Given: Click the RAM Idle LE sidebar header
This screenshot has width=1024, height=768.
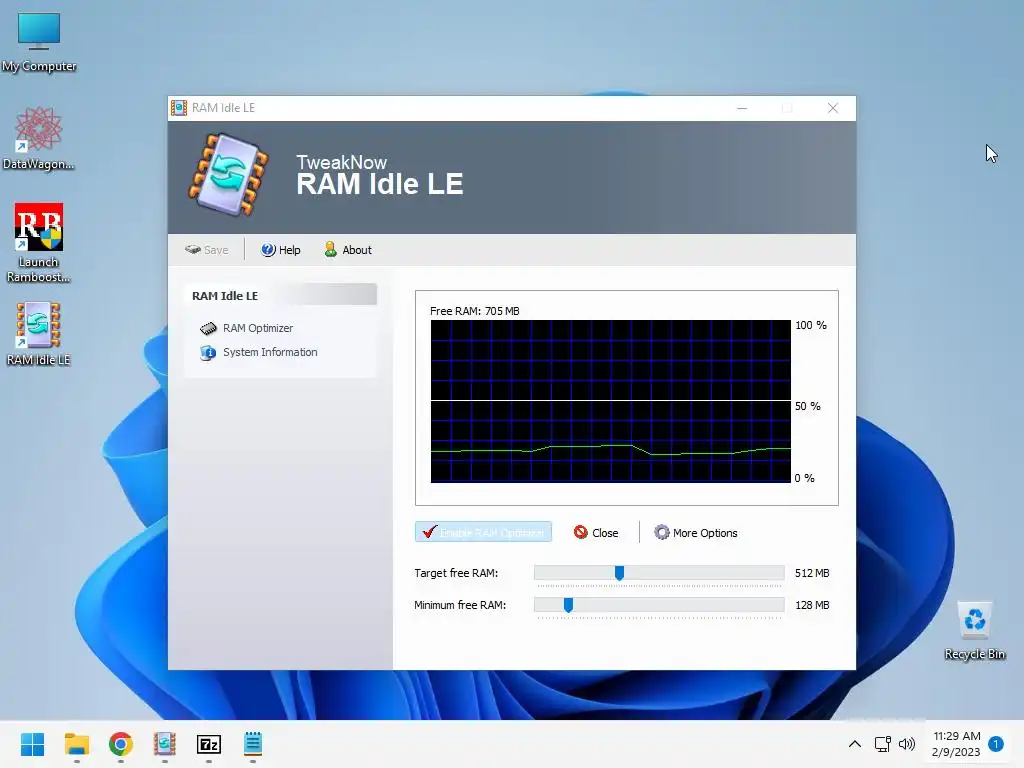Looking at the screenshot, I should (281, 295).
